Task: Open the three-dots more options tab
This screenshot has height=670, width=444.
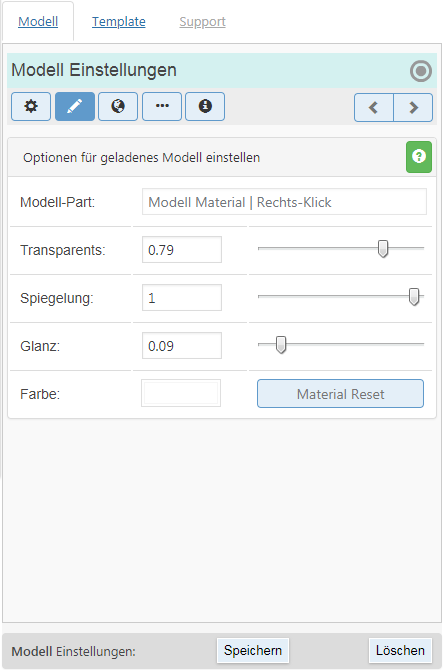Action: coord(162,106)
